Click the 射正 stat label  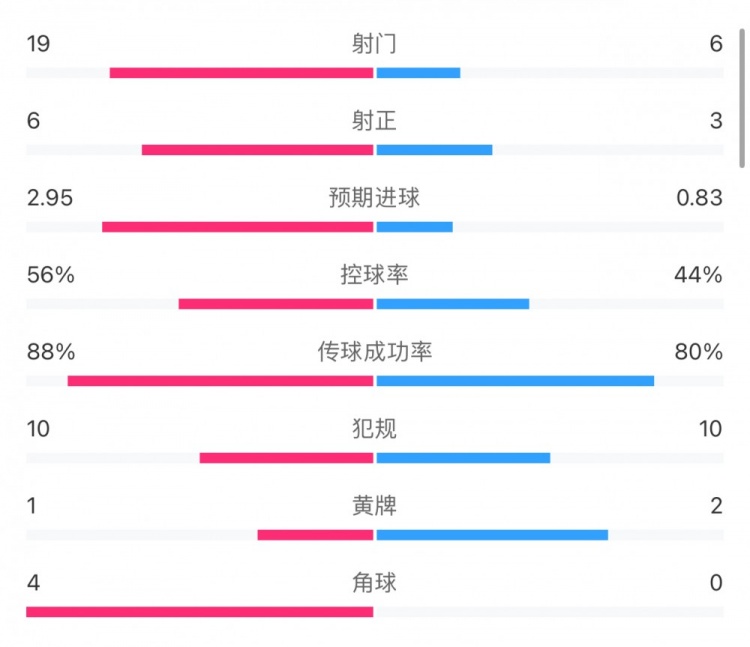tap(374, 120)
